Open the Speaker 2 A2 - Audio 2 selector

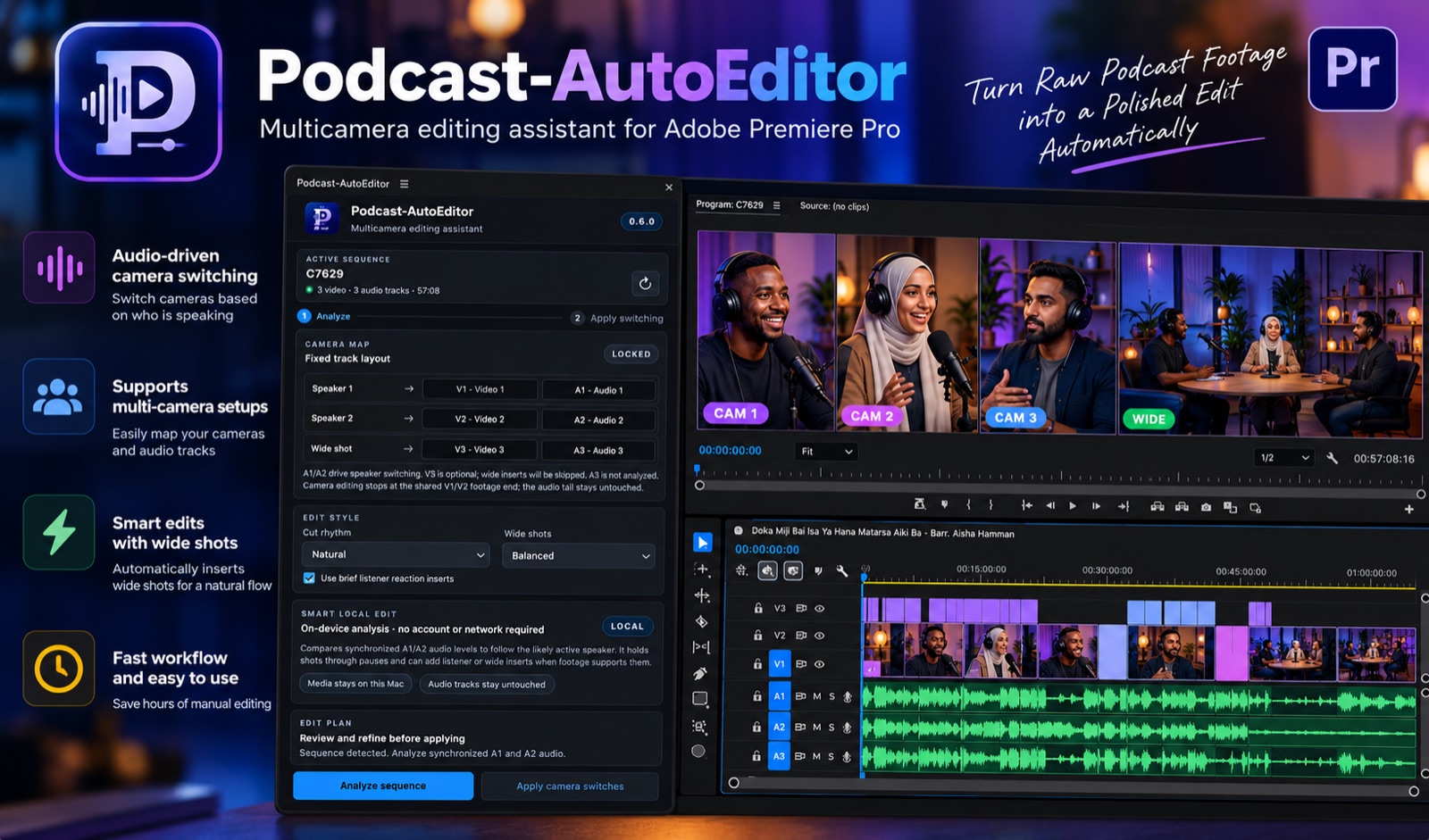[x=598, y=420]
